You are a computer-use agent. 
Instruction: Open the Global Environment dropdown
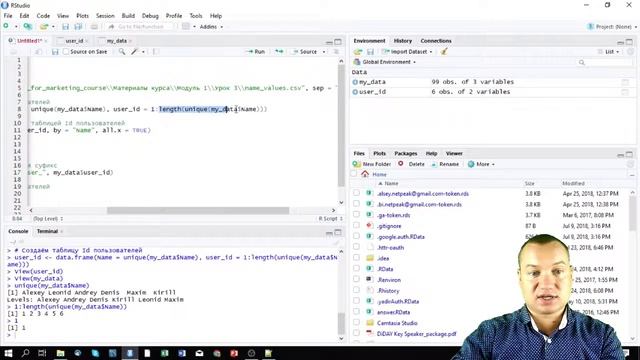click(x=385, y=62)
